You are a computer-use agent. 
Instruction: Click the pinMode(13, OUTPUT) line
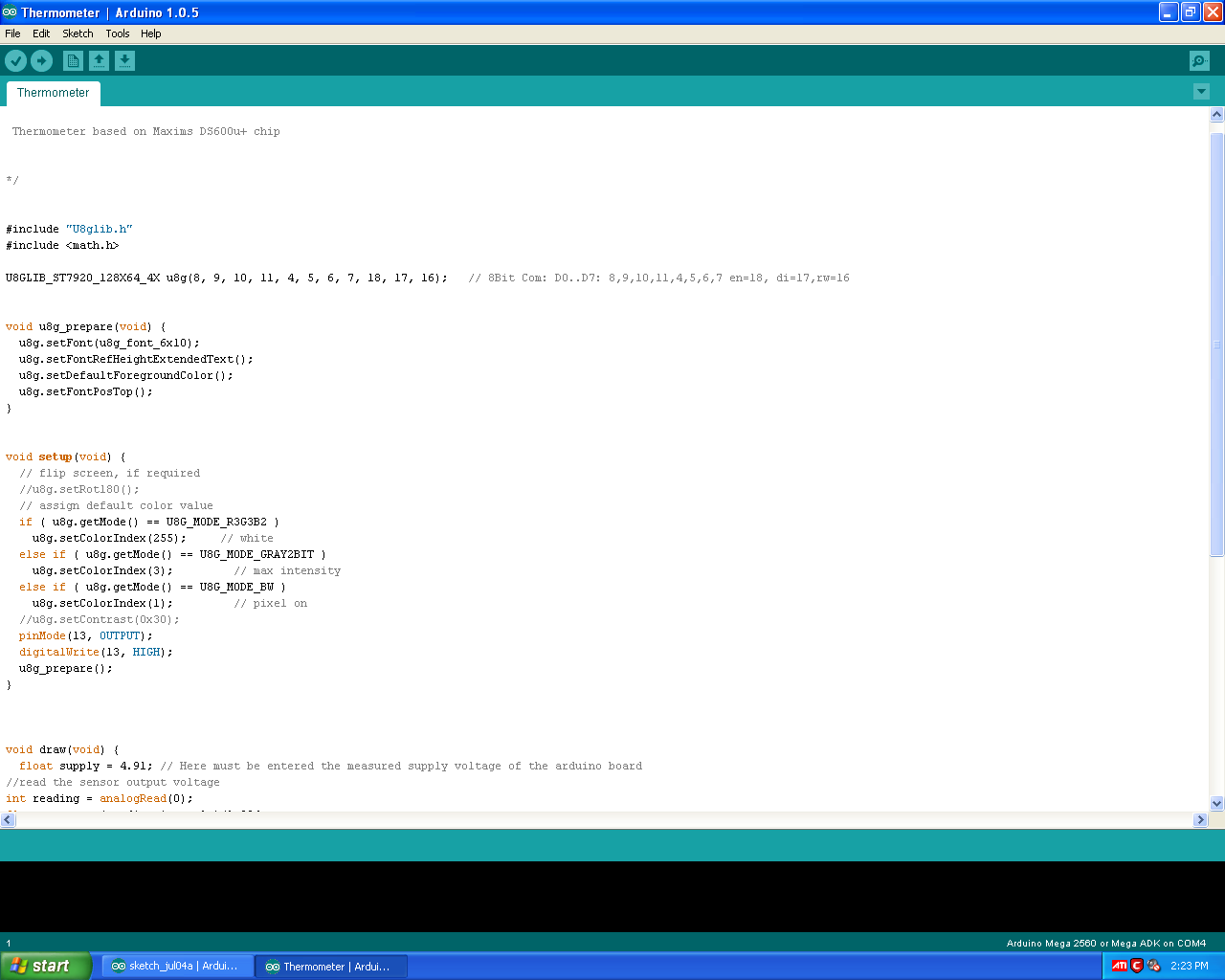[86, 636]
